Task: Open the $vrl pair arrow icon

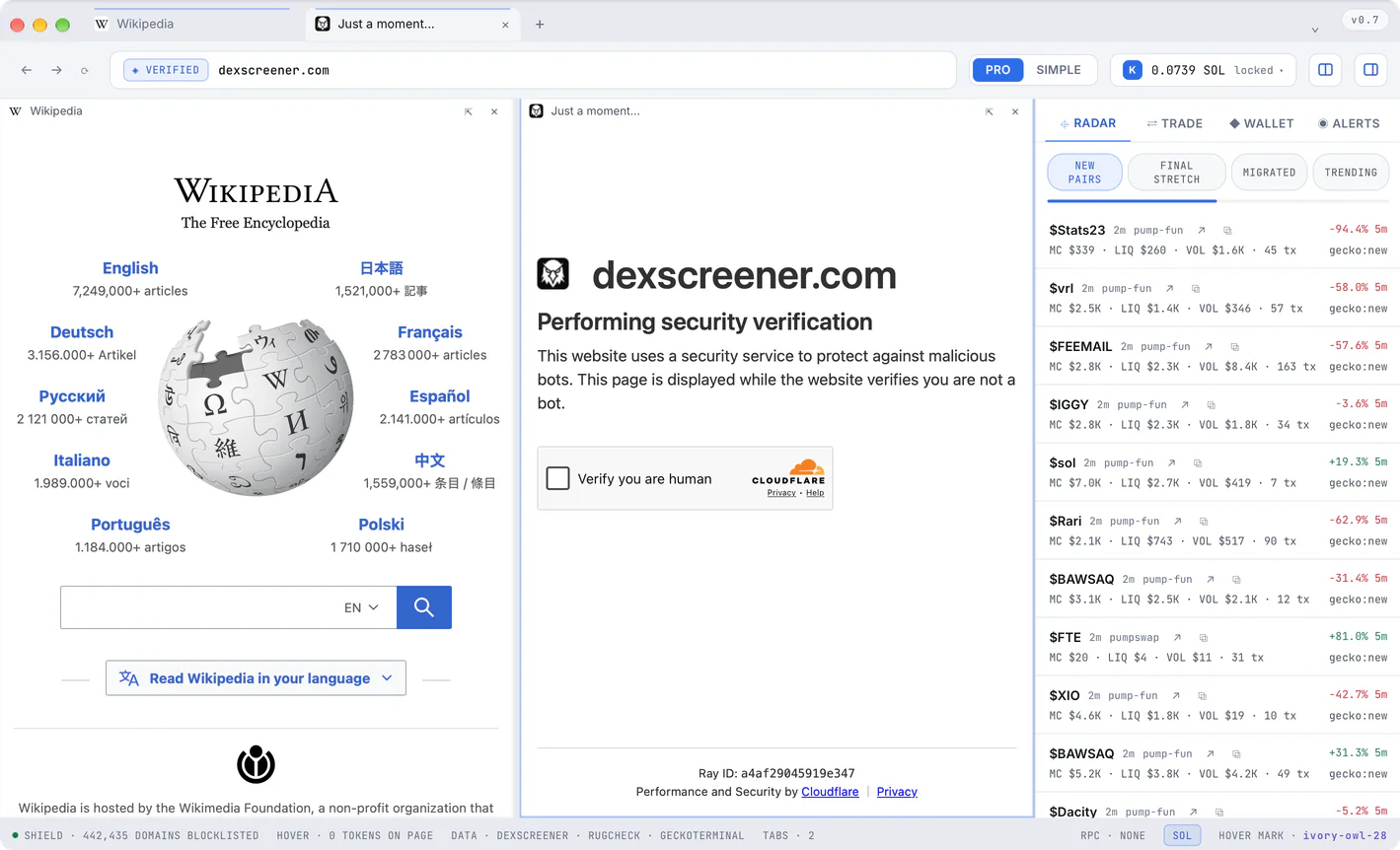Action: pyautogui.click(x=1170, y=288)
